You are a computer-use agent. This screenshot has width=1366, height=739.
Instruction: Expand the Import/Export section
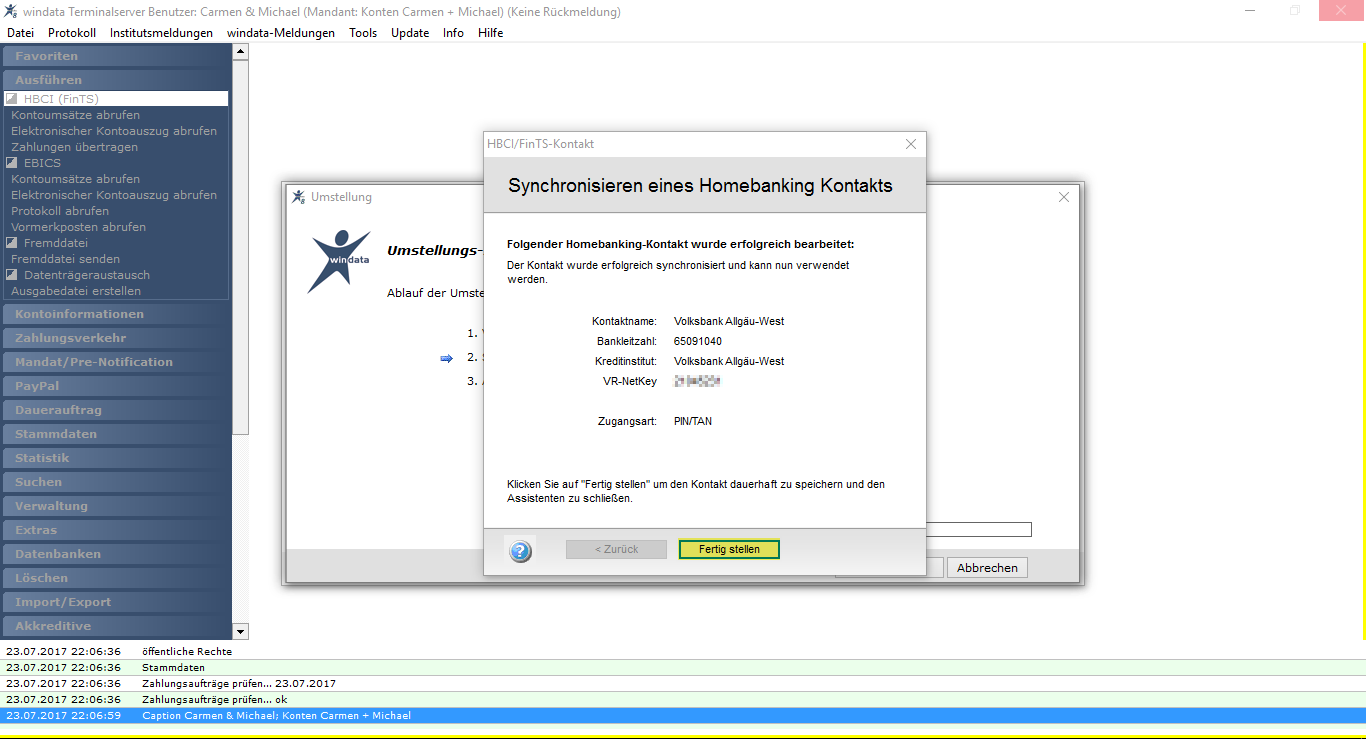pyautogui.click(x=116, y=602)
